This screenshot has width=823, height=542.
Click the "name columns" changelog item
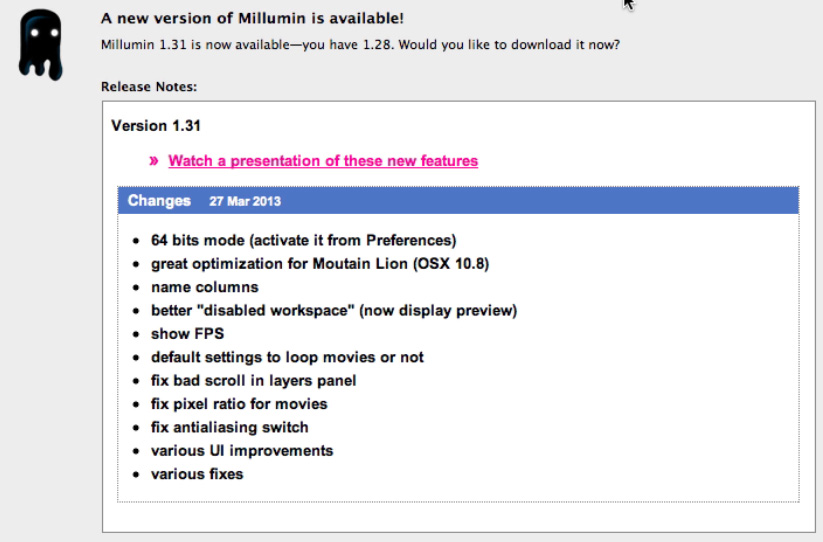click(x=204, y=287)
